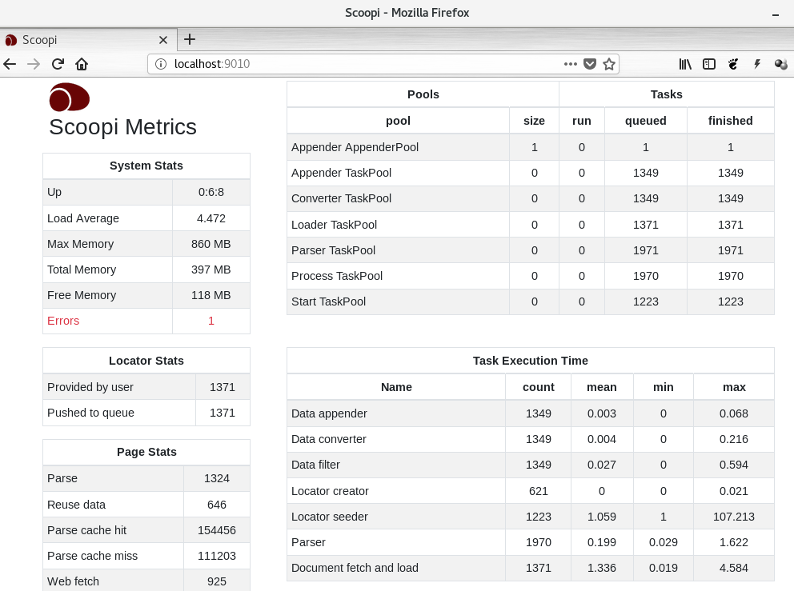This screenshot has height=591, width=794.
Task: Save page to Pocket icon
Action: point(590,64)
